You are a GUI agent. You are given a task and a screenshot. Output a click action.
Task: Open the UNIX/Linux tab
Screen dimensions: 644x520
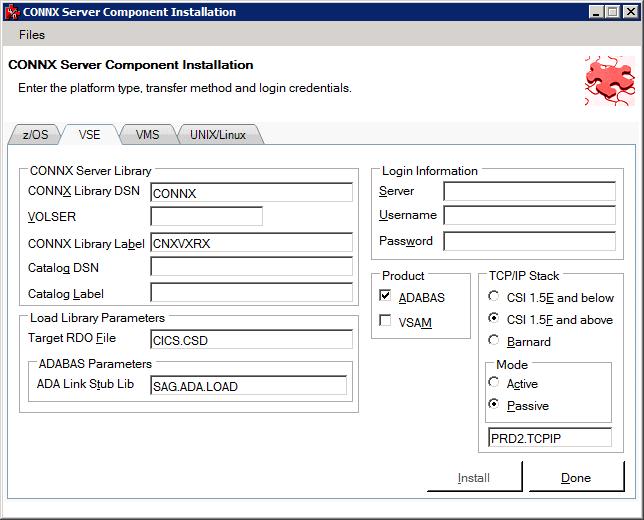pyautogui.click(x=218, y=135)
